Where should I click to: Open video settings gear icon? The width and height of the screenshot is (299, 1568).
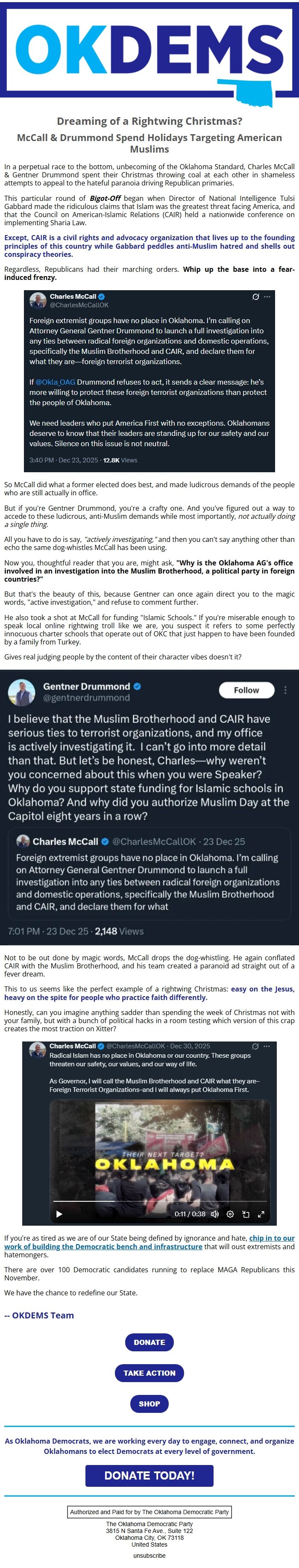[x=230, y=1214]
